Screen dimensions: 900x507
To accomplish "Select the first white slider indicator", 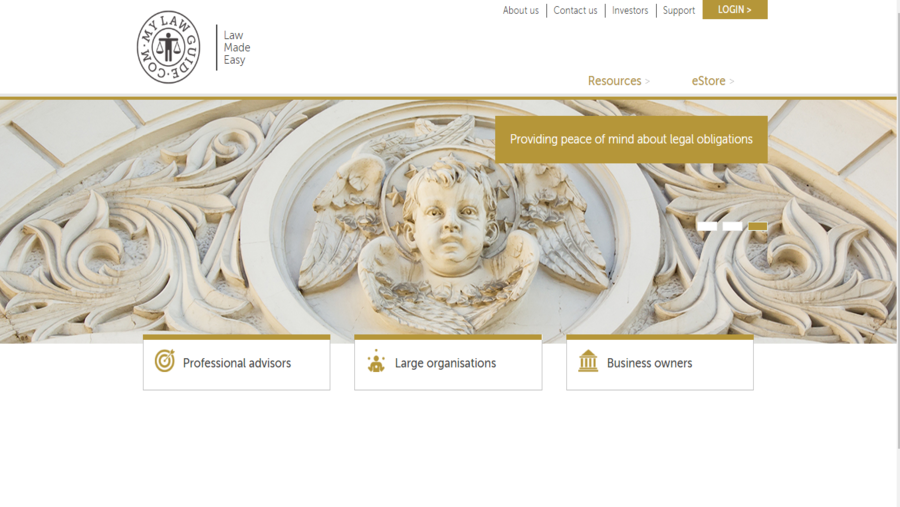I will pyautogui.click(x=707, y=226).
